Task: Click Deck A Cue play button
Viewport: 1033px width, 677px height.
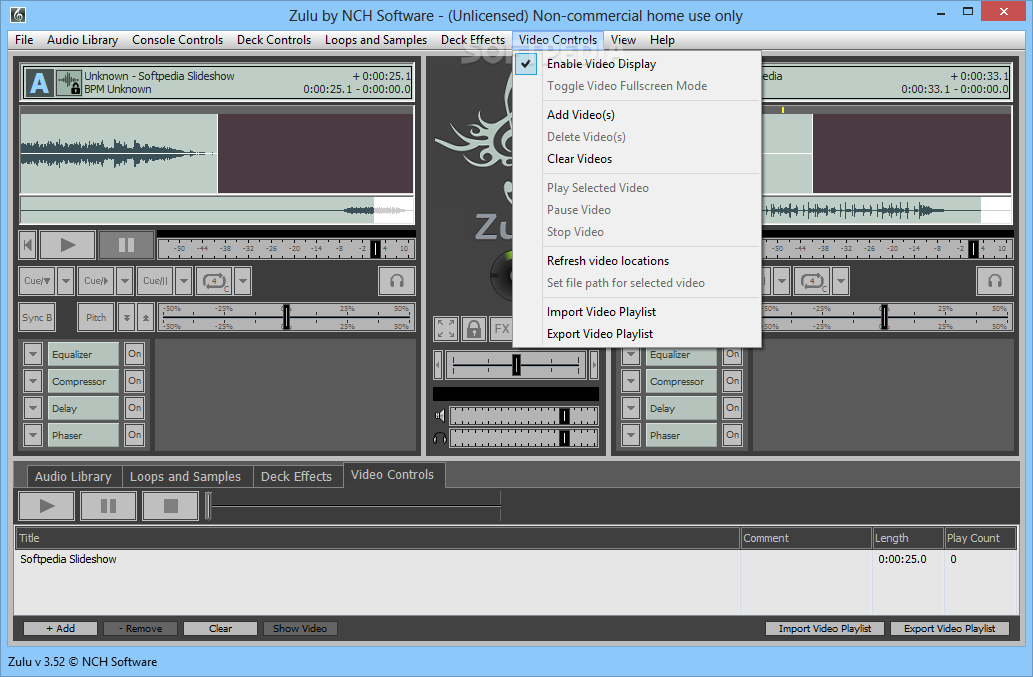Action: pyautogui.click(x=96, y=281)
